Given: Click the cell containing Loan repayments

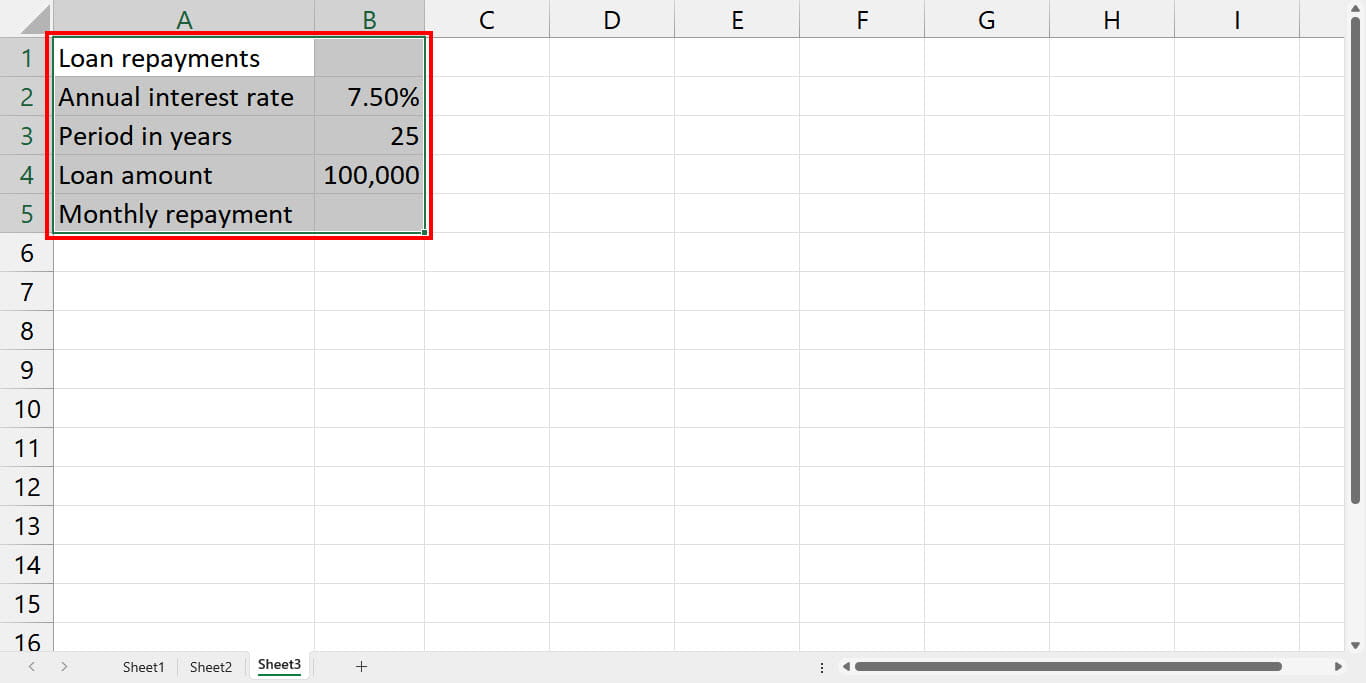Looking at the screenshot, I should click(184, 57).
